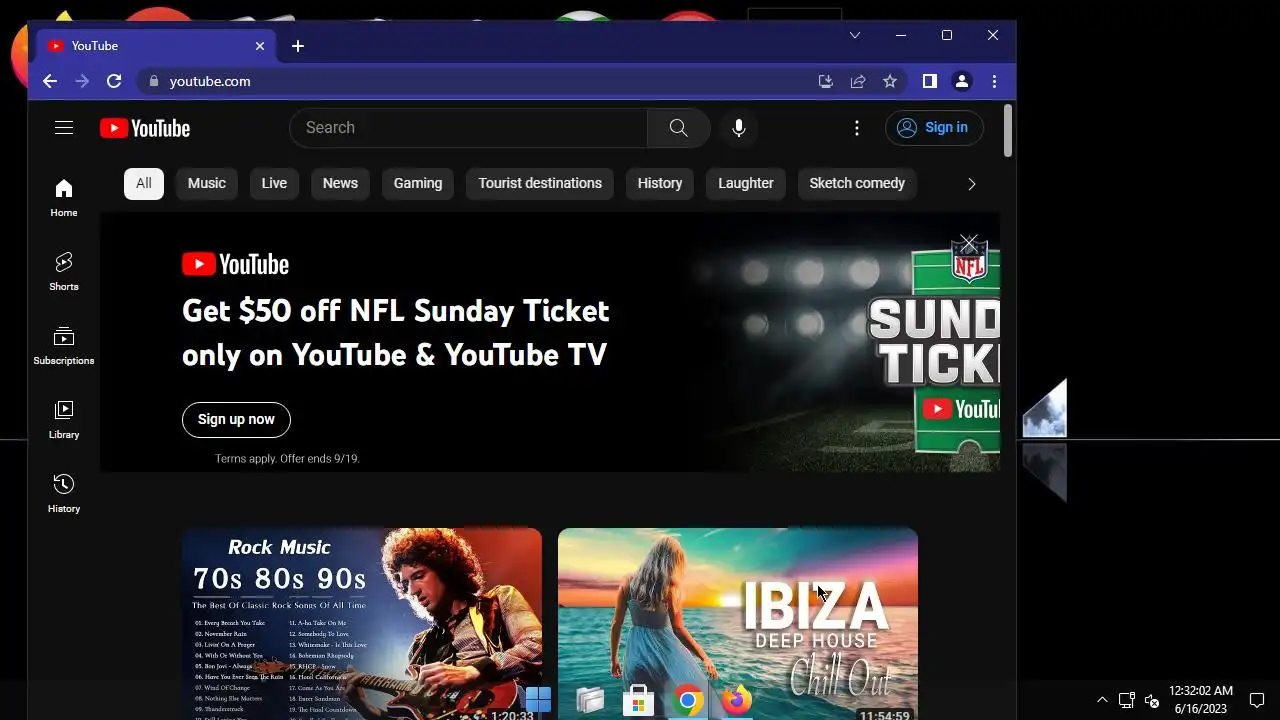Open a new Chrome tab
Image resolution: width=1280 pixels, height=720 pixels.
(298, 46)
